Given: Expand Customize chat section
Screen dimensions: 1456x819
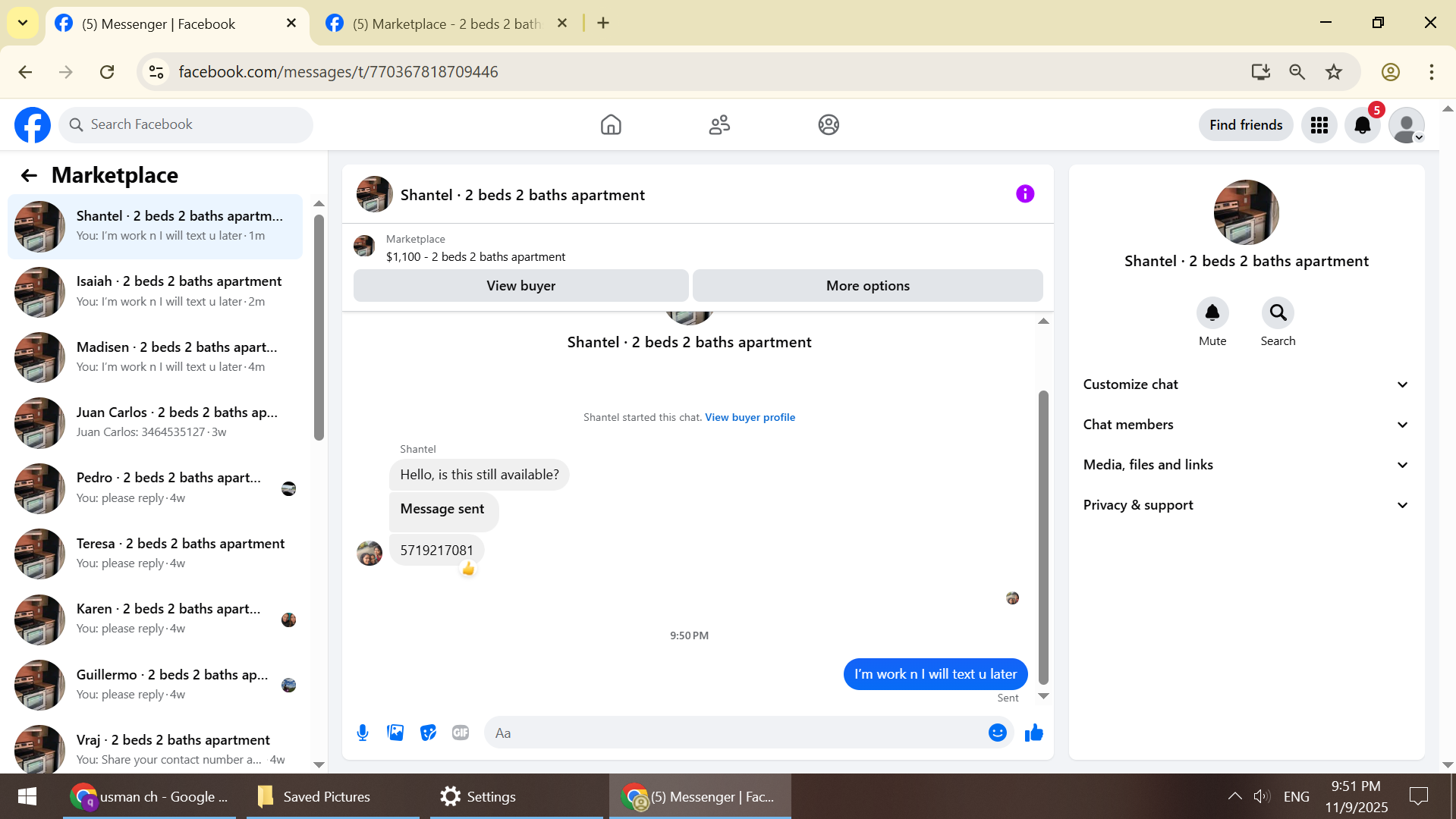Looking at the screenshot, I should tap(1246, 384).
